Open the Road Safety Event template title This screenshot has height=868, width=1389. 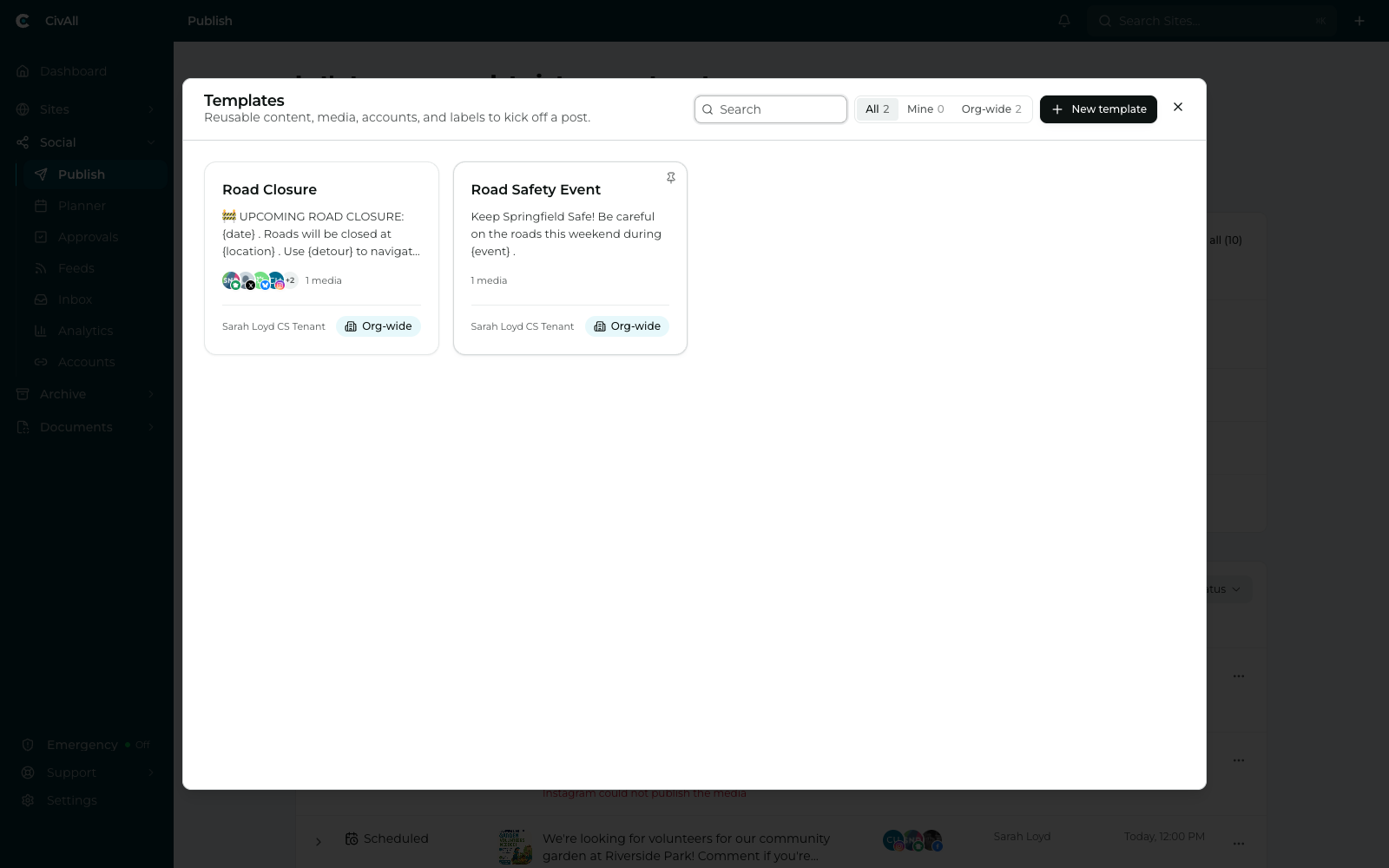[x=536, y=189]
